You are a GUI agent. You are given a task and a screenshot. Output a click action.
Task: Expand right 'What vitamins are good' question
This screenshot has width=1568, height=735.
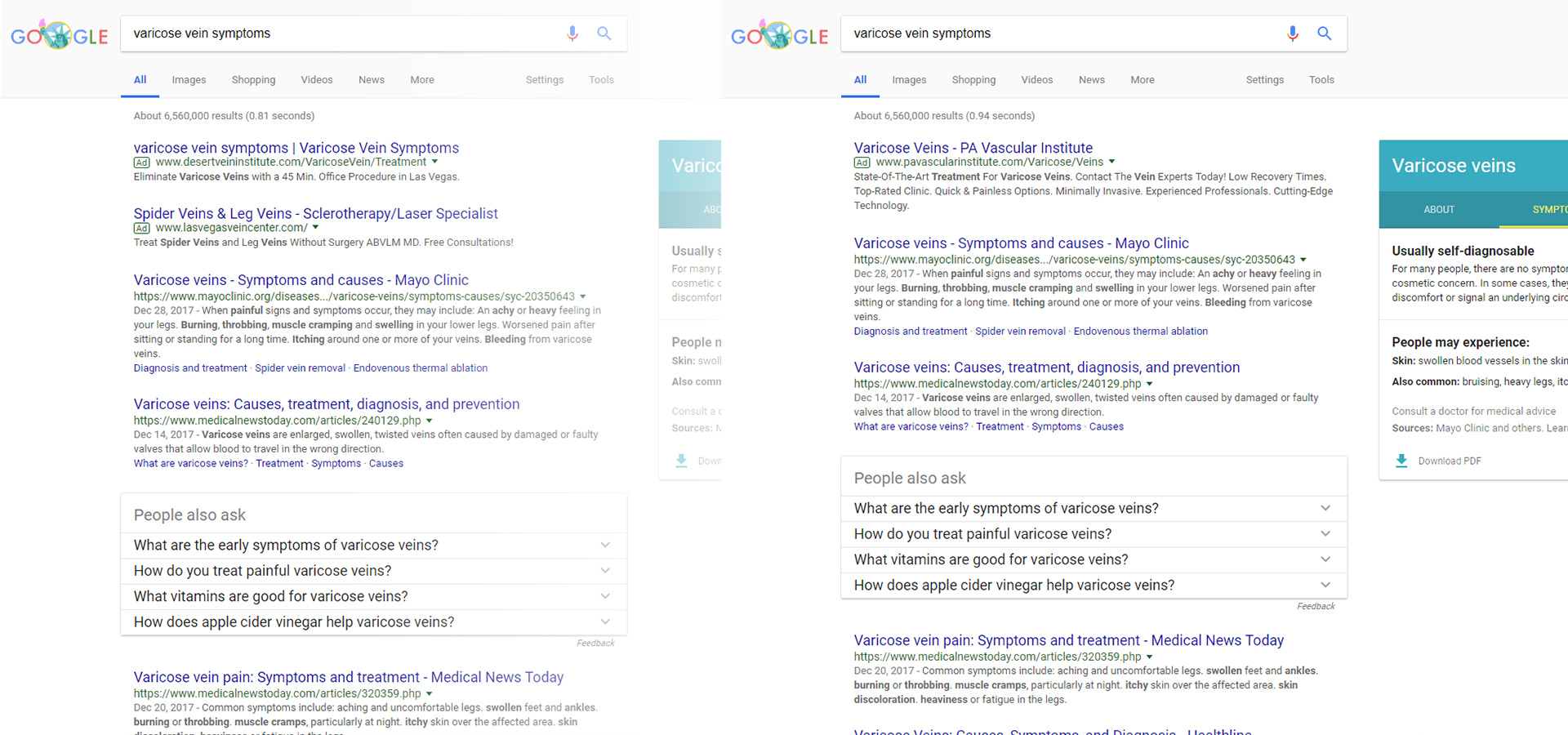[x=1094, y=559]
